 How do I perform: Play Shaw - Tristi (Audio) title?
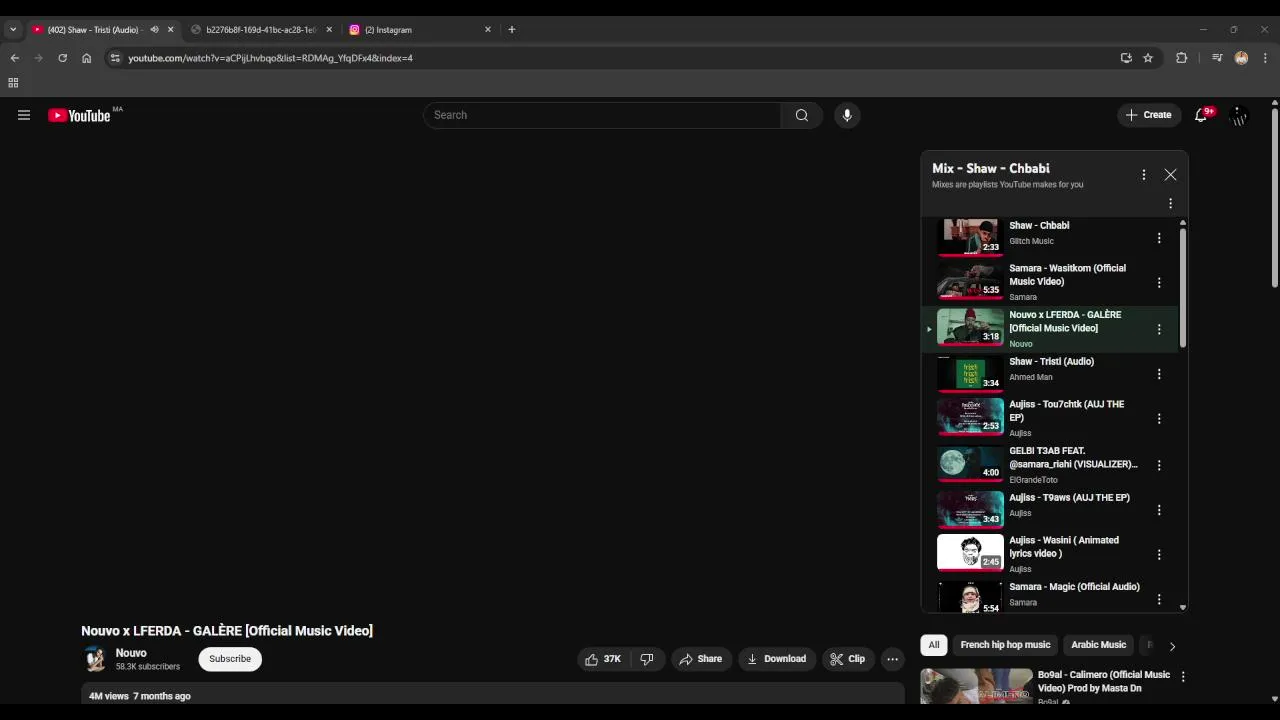[x=1051, y=362]
